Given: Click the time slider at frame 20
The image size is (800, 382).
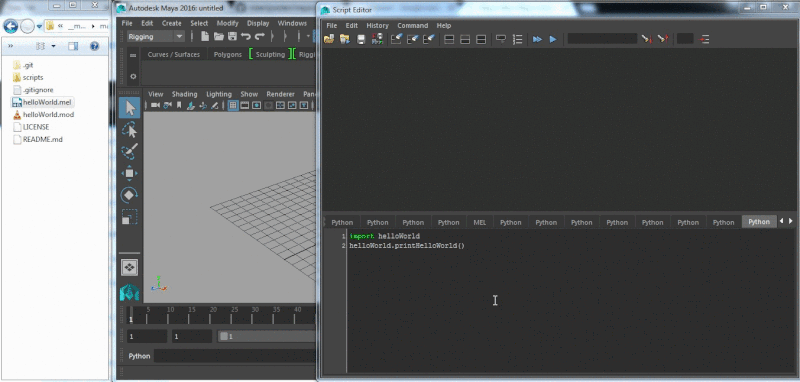Looking at the screenshot, I should (213, 315).
